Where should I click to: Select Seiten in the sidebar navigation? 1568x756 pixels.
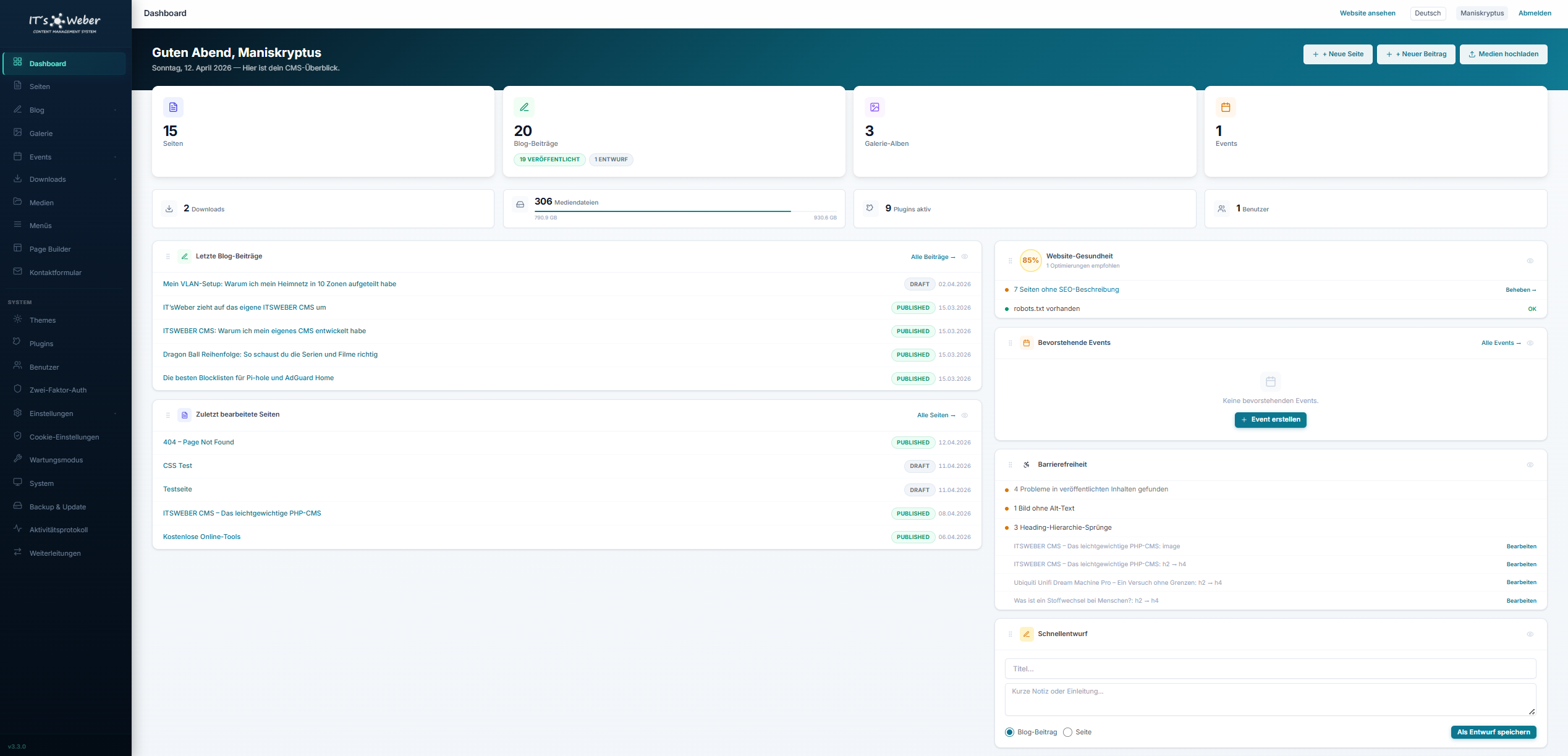[x=40, y=87]
